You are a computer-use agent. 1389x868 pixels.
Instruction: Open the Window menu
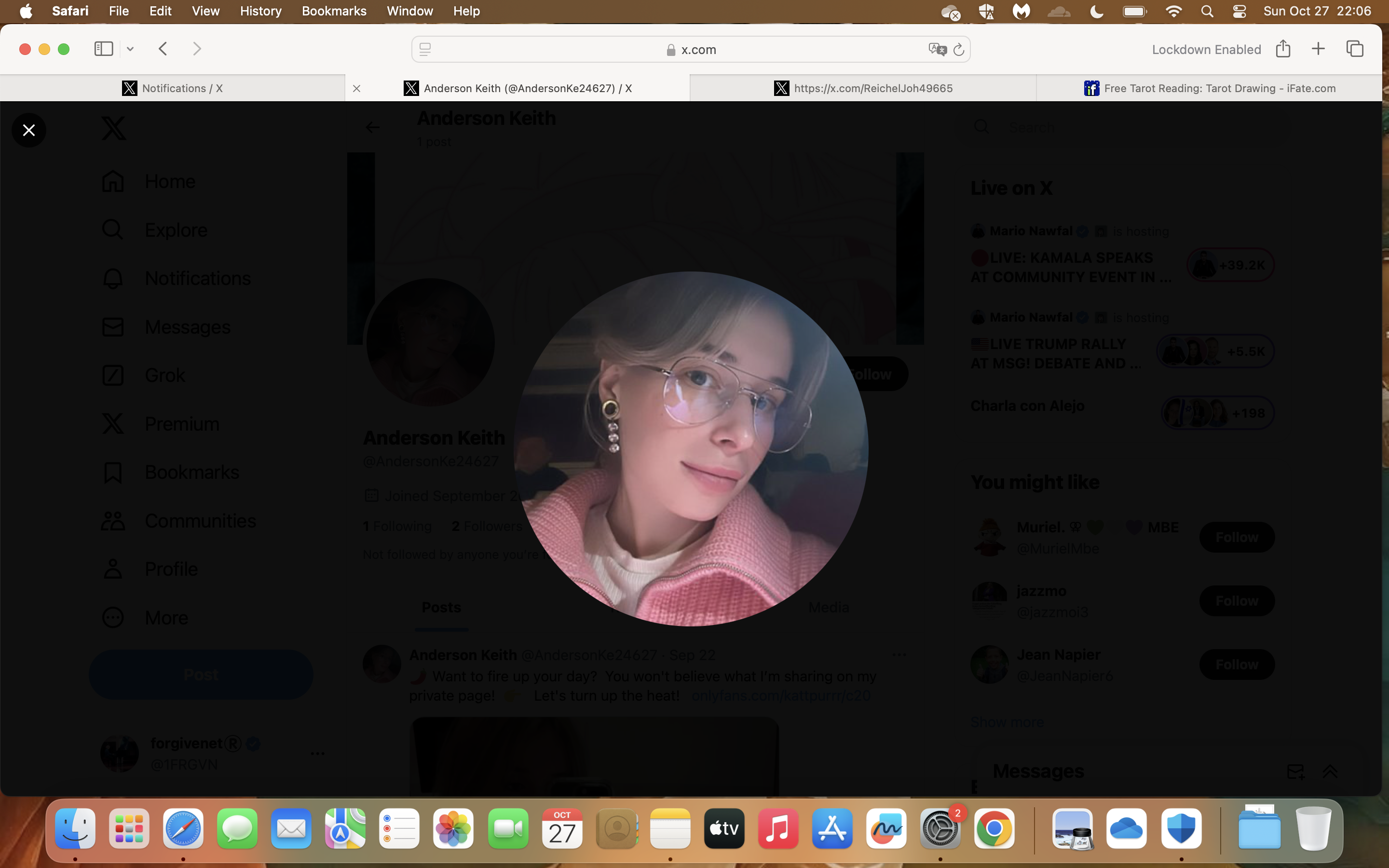[x=410, y=11]
